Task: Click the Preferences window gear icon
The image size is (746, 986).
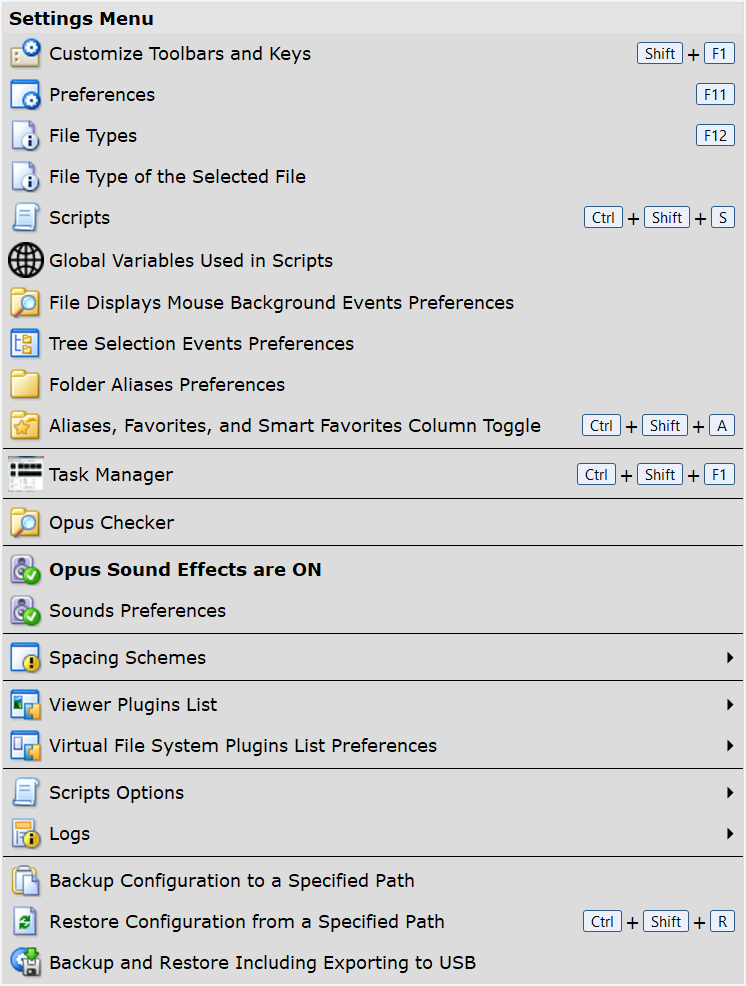Action: [25, 95]
